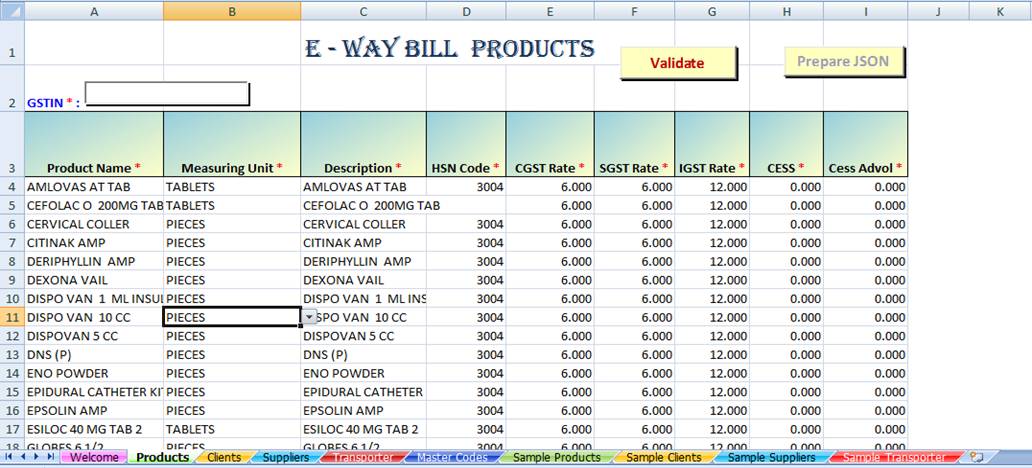The image size is (1032, 468).
Task: Switch to the Welcome sheet tab
Action: (94, 457)
